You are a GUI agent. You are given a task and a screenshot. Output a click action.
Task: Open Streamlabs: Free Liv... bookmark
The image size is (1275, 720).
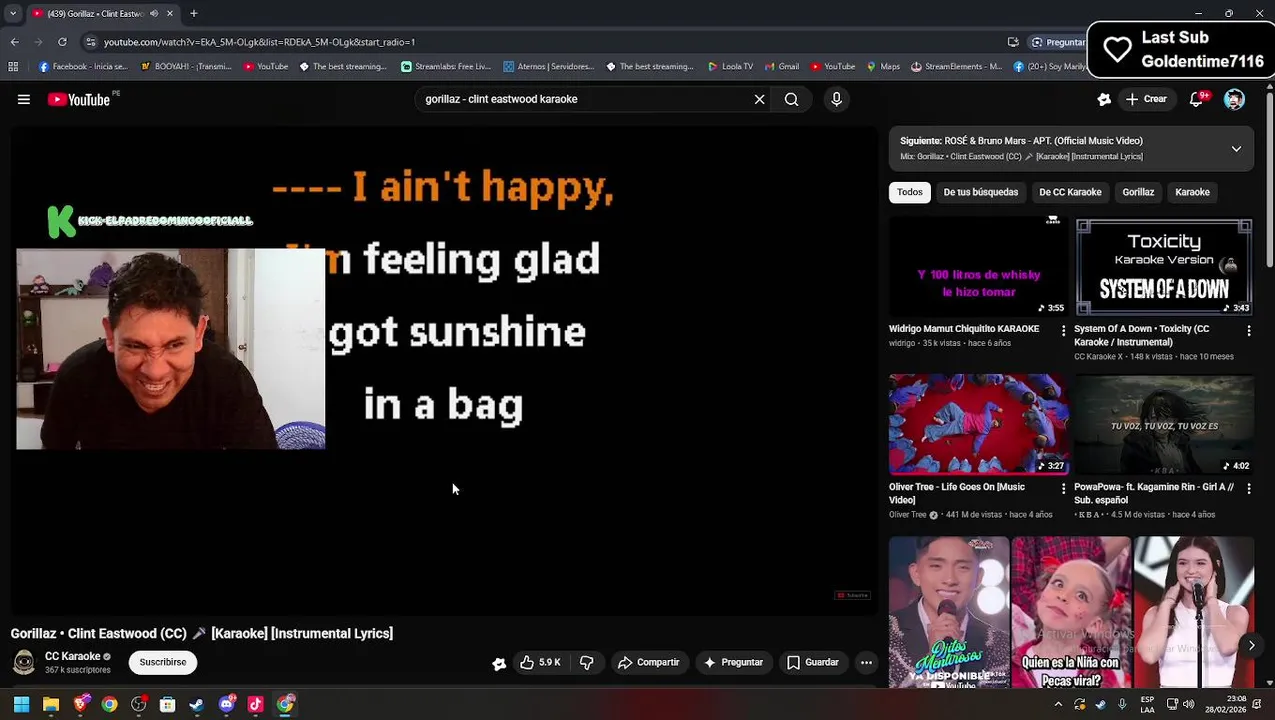coord(446,66)
